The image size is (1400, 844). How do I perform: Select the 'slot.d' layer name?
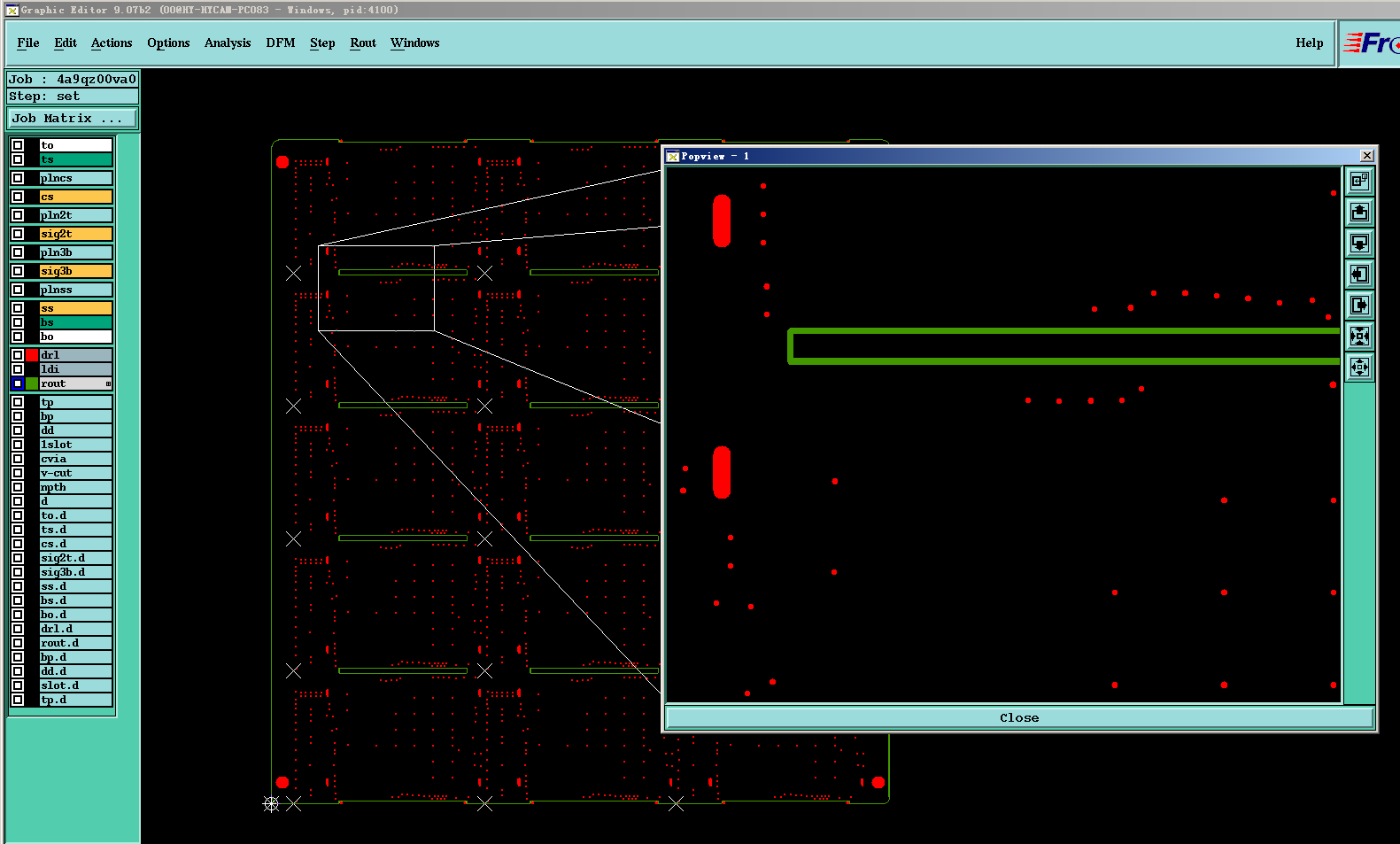(x=76, y=685)
